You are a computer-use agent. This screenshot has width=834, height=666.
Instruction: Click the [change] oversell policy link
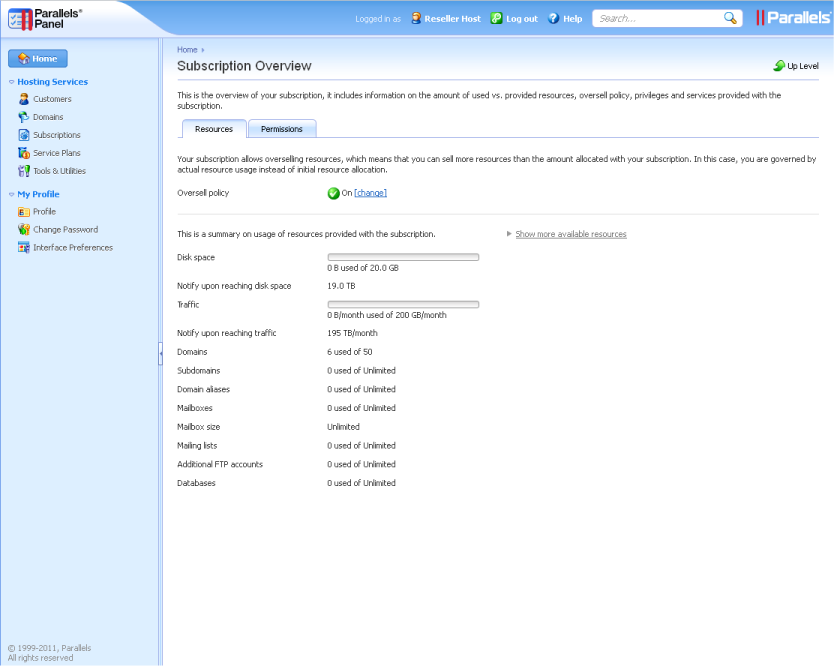click(x=371, y=193)
